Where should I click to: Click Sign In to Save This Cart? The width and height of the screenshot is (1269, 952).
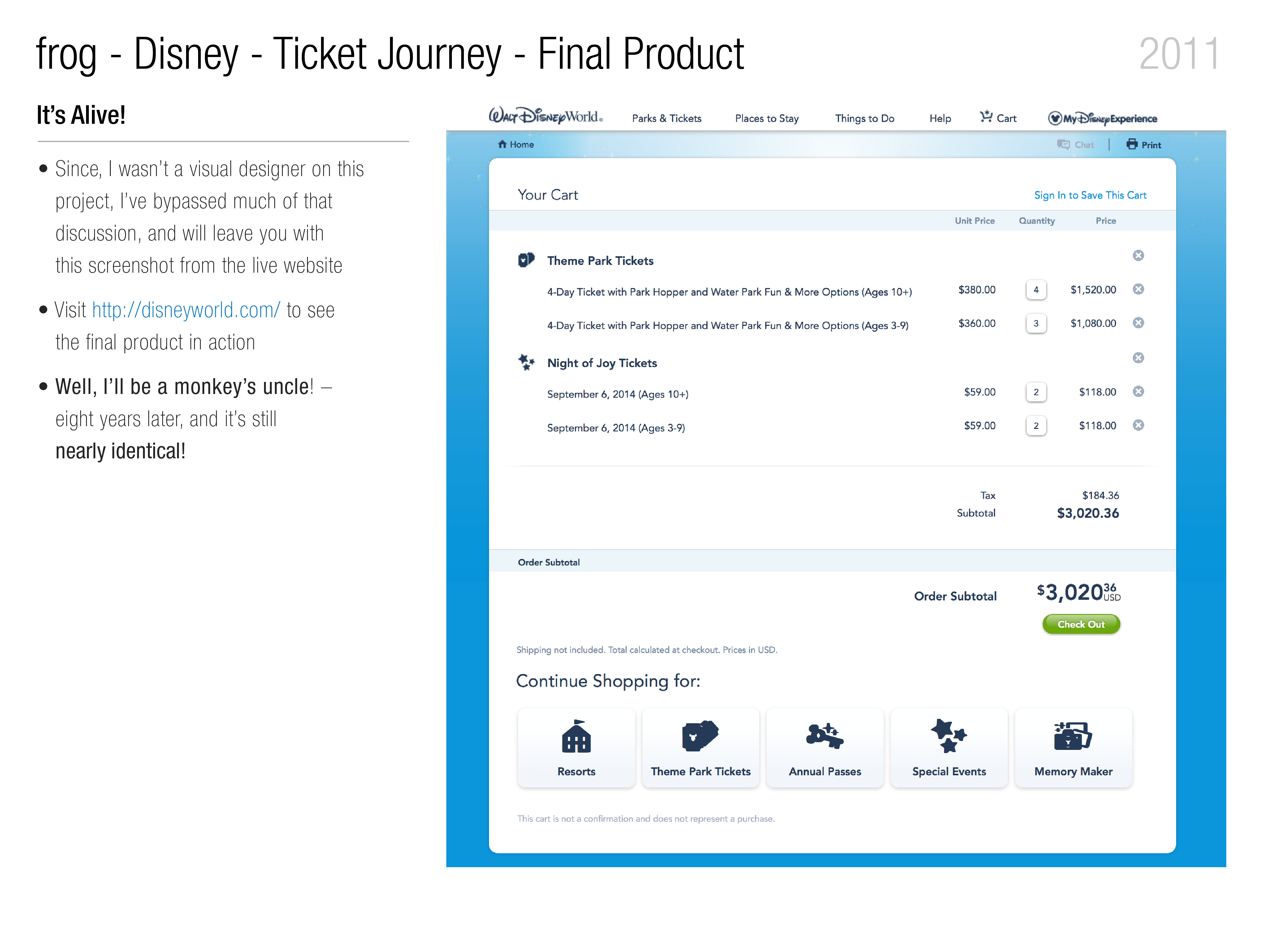pos(1090,195)
